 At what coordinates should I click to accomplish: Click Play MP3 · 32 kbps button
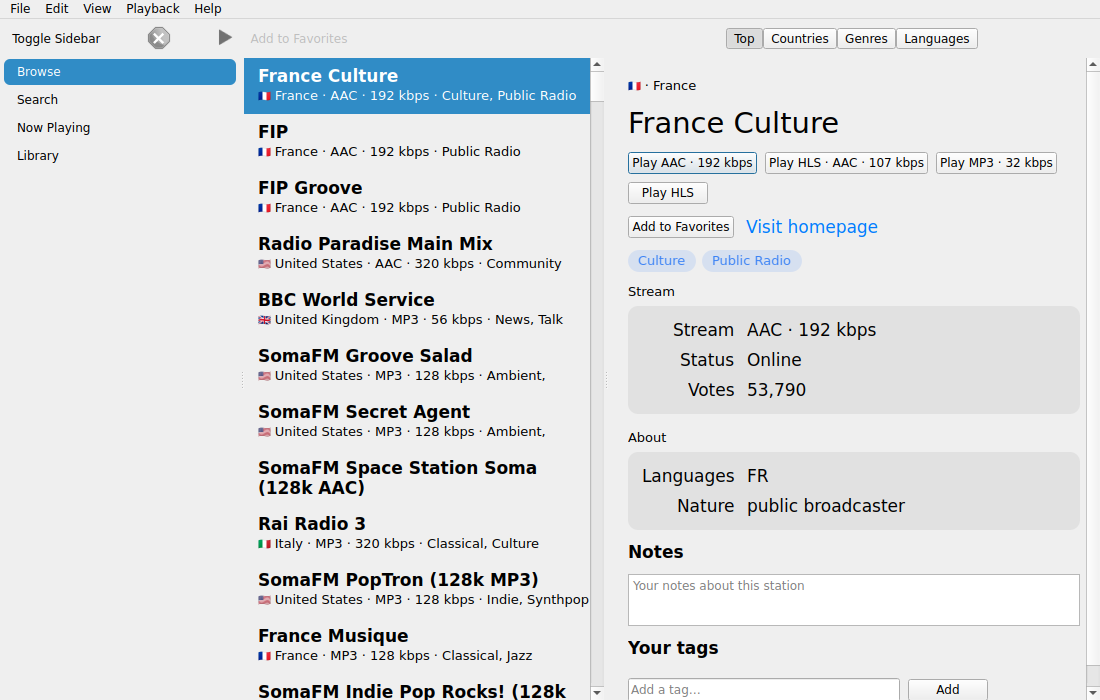pos(996,163)
